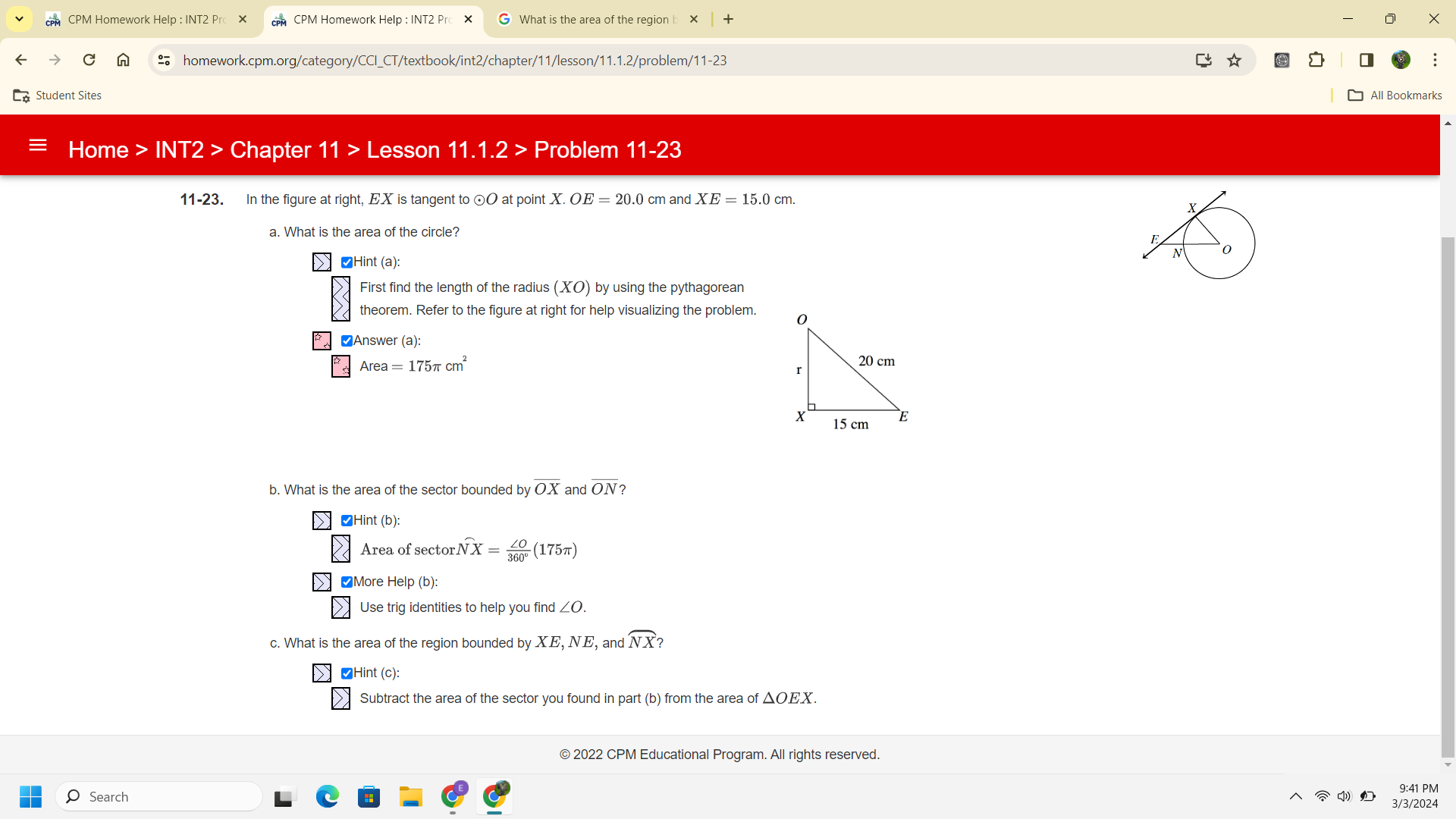Open the tab search chevron menu

point(20,19)
